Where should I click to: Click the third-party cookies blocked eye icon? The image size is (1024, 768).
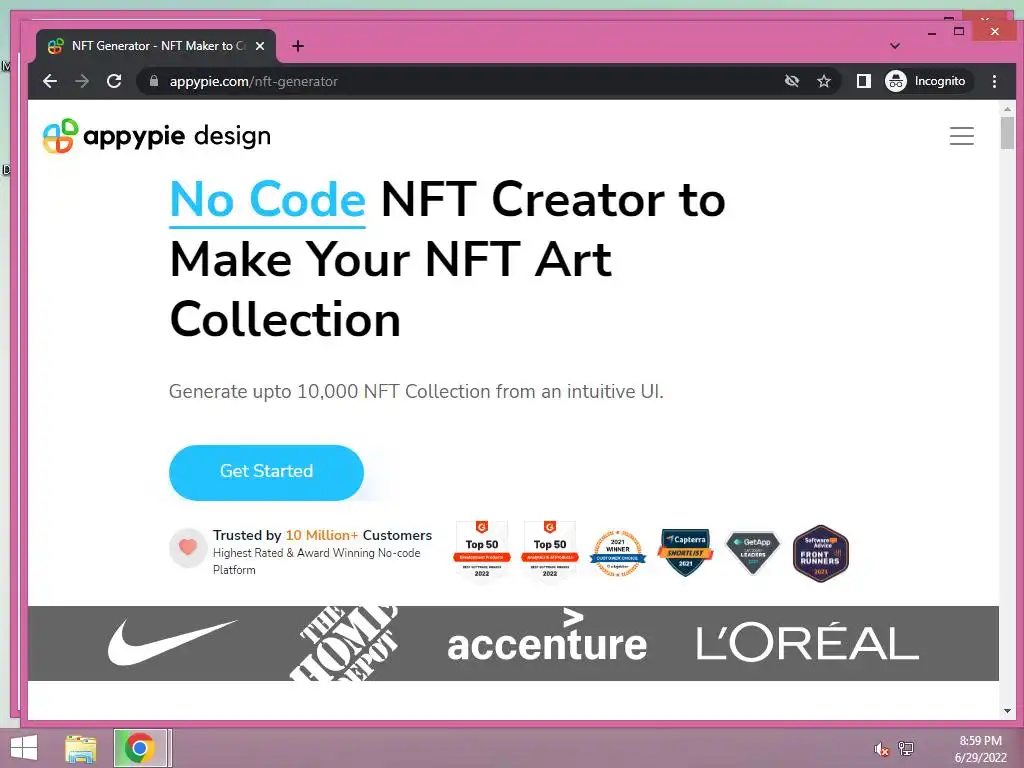click(x=792, y=81)
